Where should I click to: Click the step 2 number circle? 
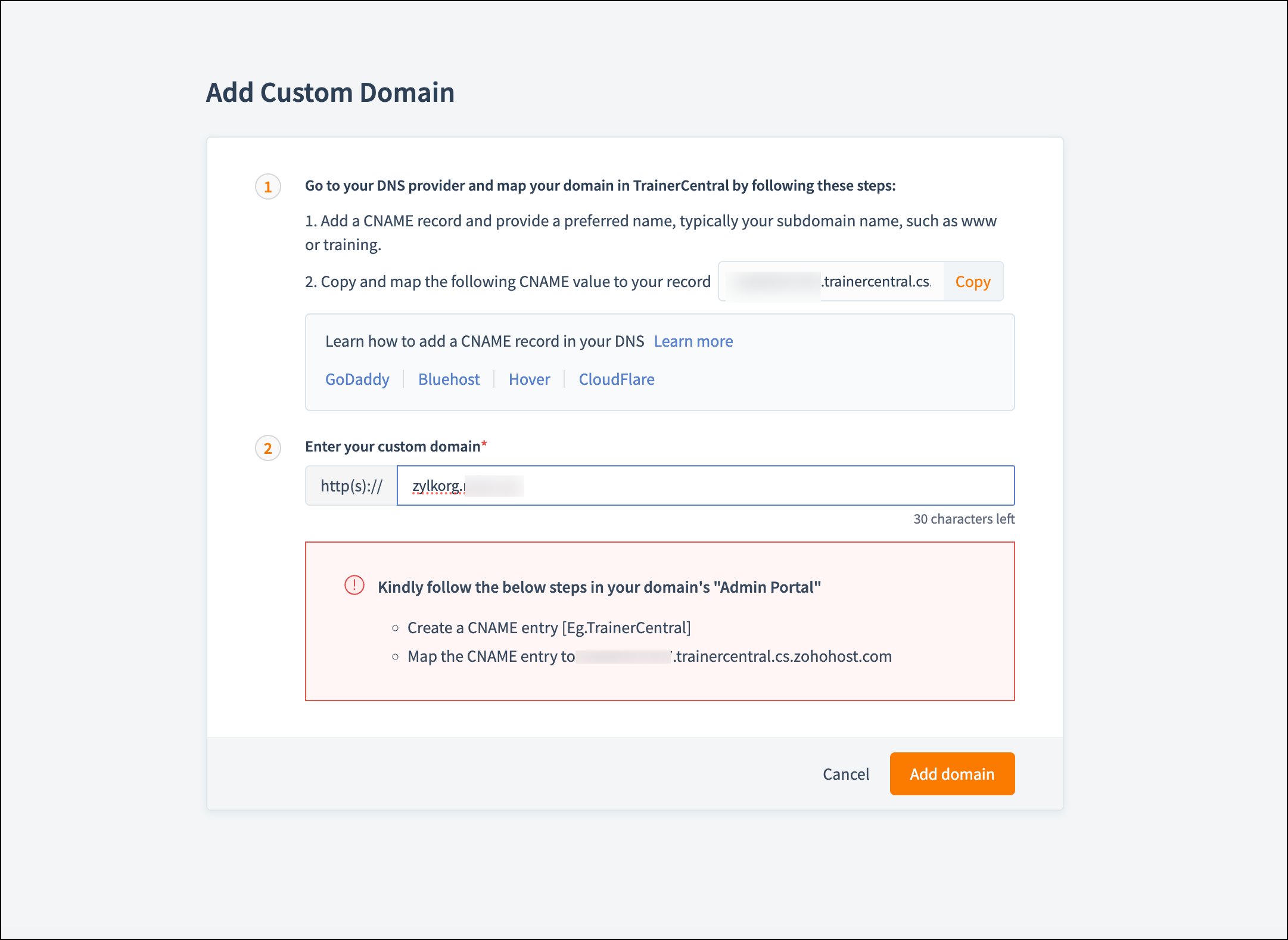pyautogui.click(x=268, y=448)
